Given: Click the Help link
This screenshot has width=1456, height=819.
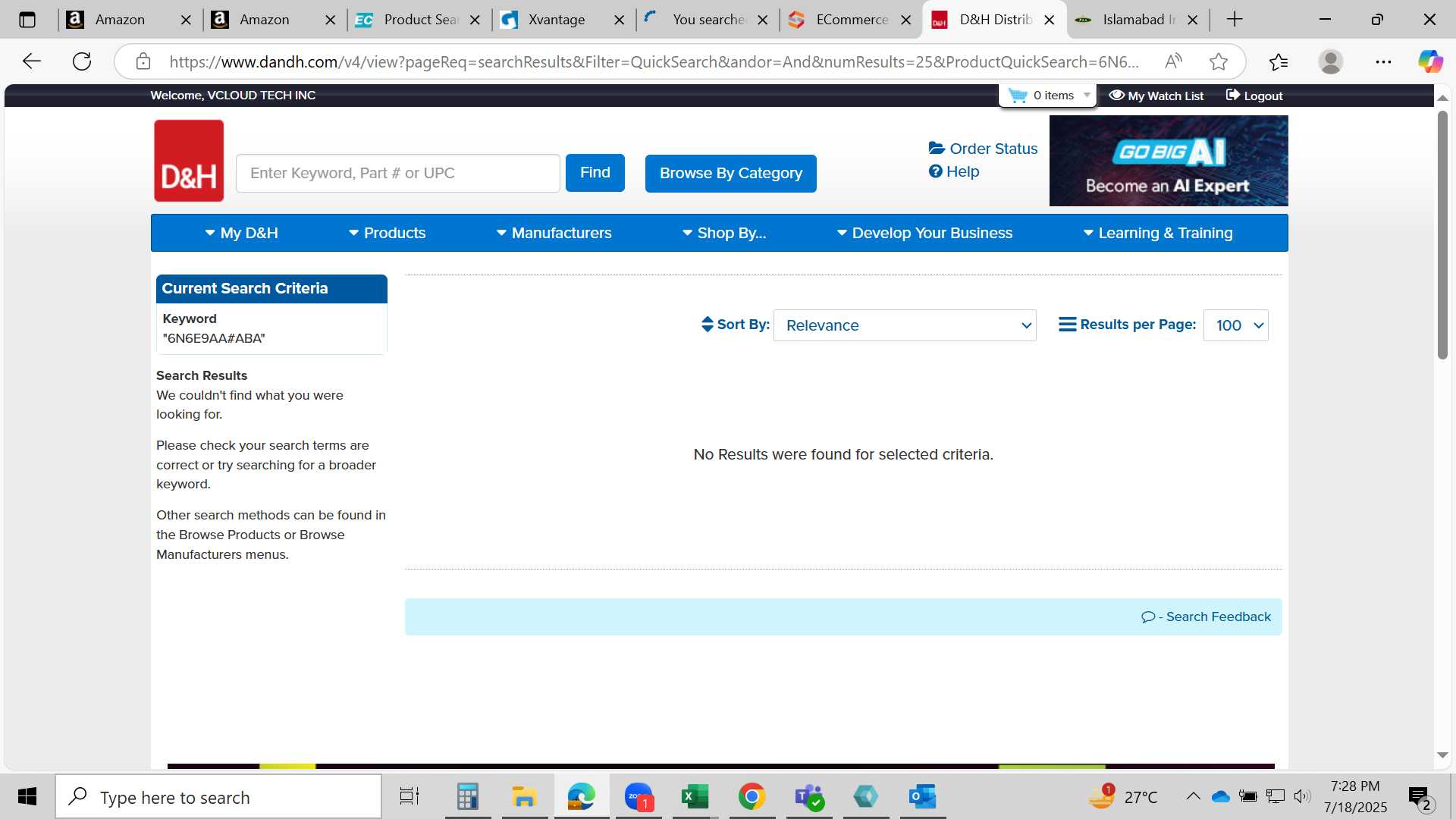Looking at the screenshot, I should (x=954, y=171).
